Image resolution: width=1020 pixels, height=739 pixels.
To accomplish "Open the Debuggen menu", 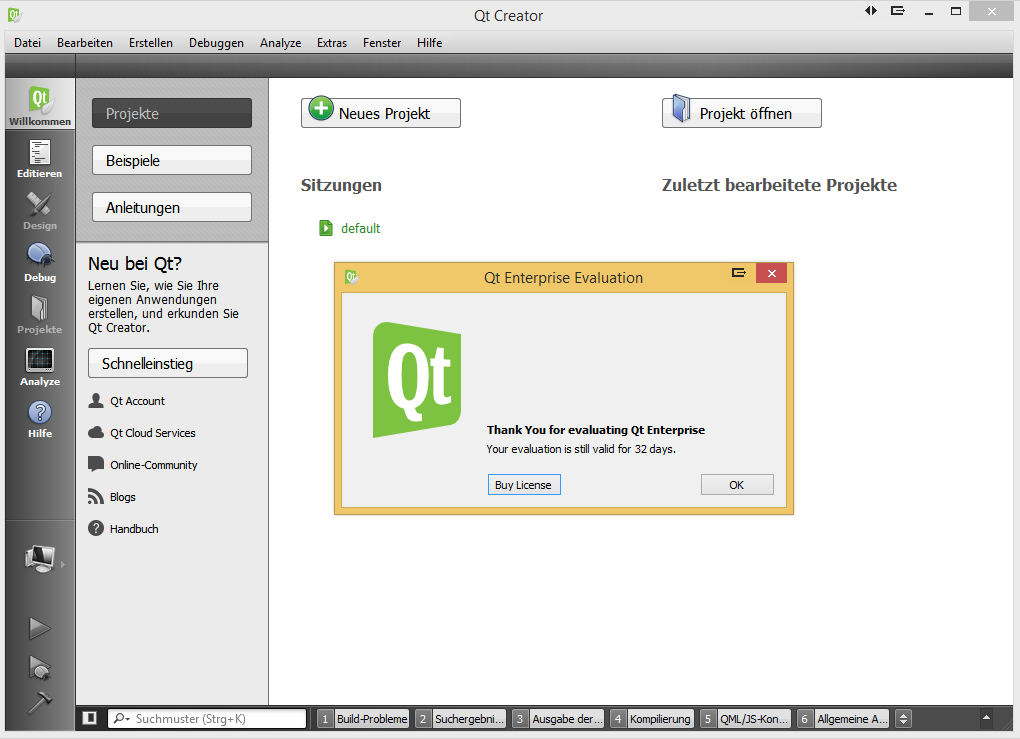I will 216,43.
